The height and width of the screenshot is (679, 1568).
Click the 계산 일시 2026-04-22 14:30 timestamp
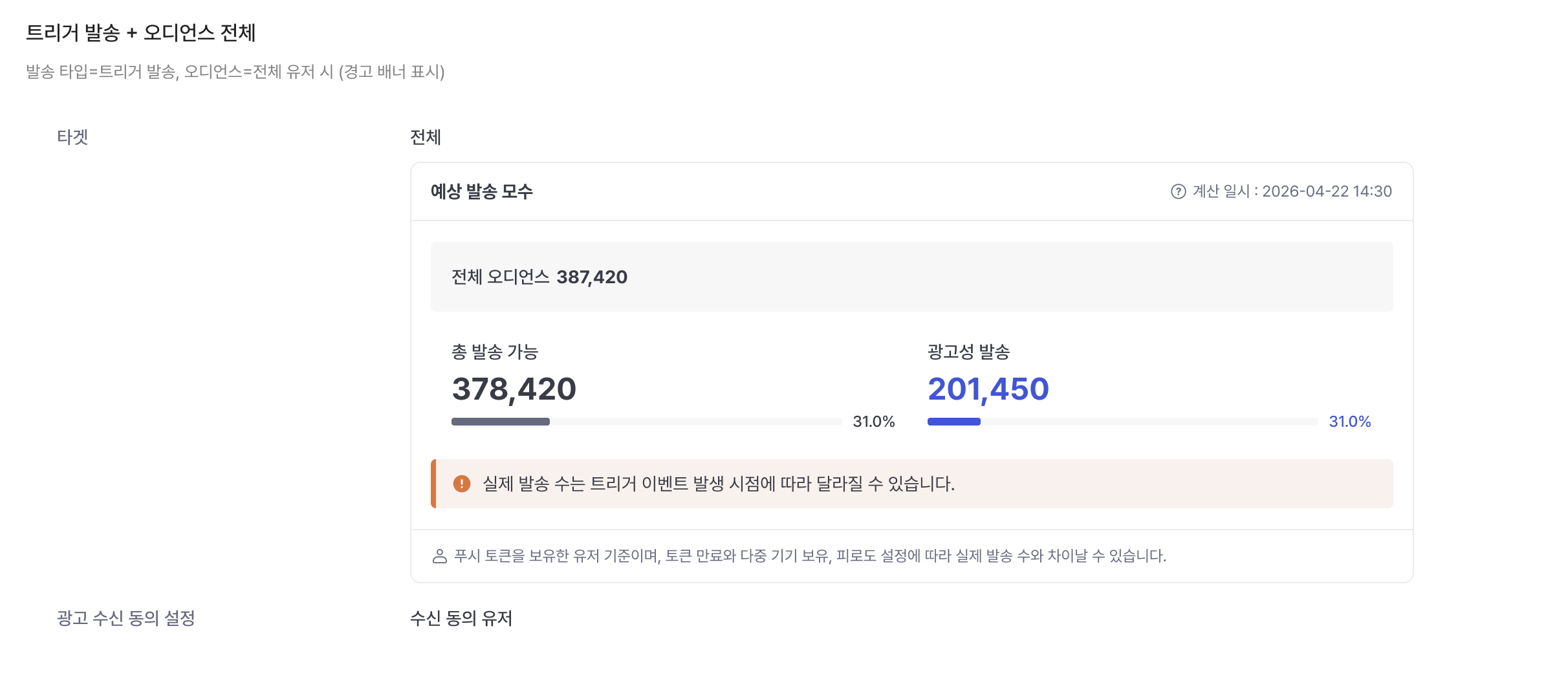1292,191
